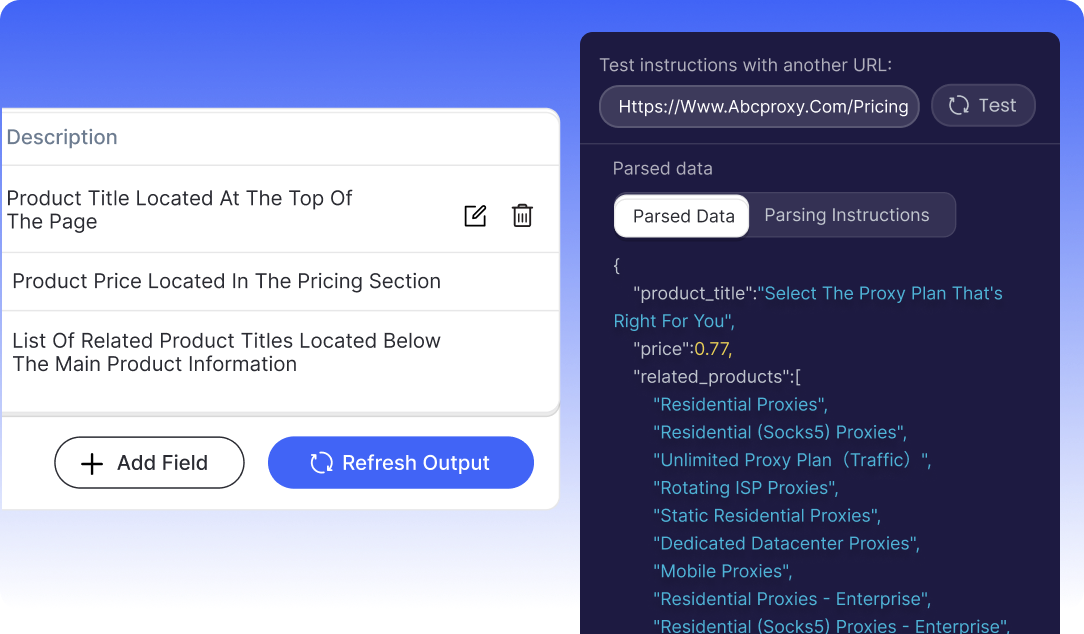The width and height of the screenshot is (1084, 634).
Task: Click the "Dedicated Datacenter Proxies" entry
Action: pos(785,543)
